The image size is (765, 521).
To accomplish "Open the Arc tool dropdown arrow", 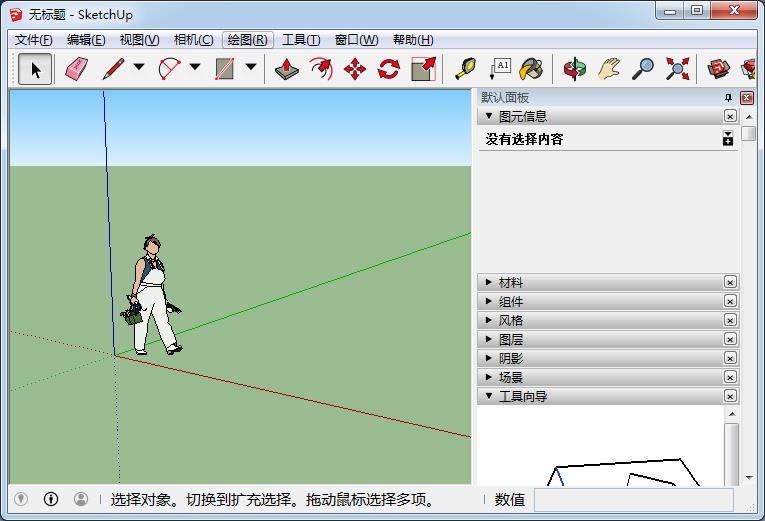I will coord(195,67).
